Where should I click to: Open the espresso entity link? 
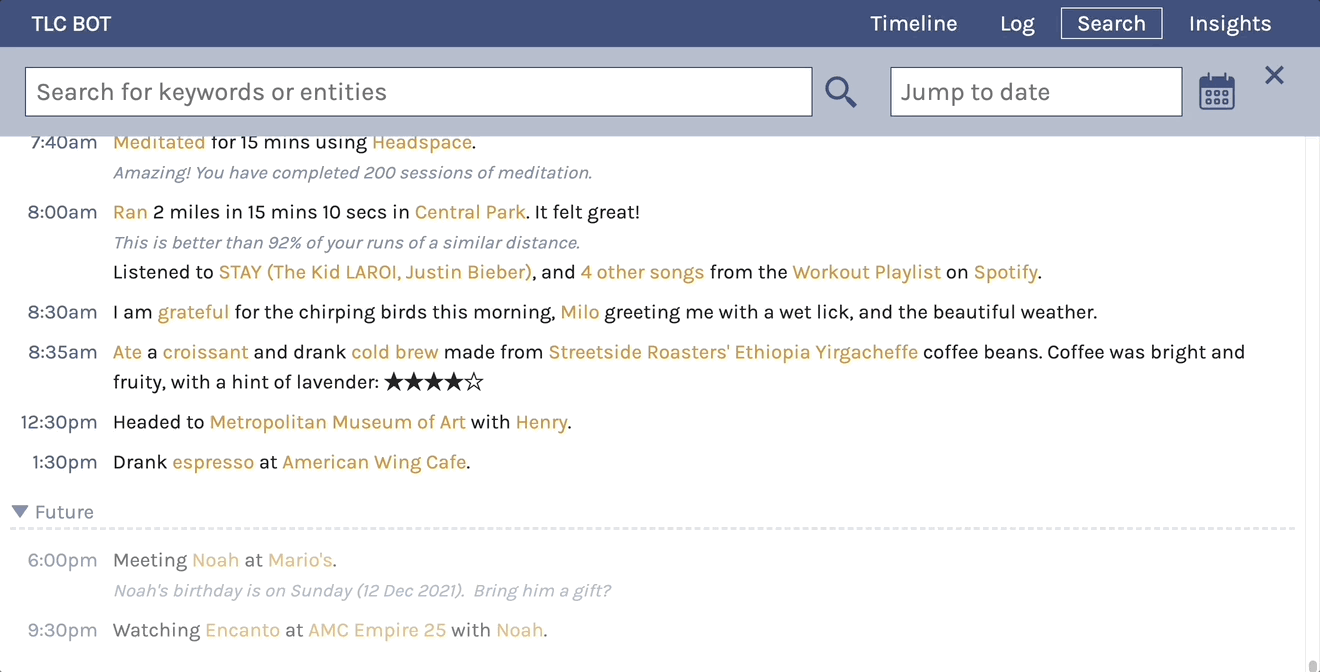[213, 462]
